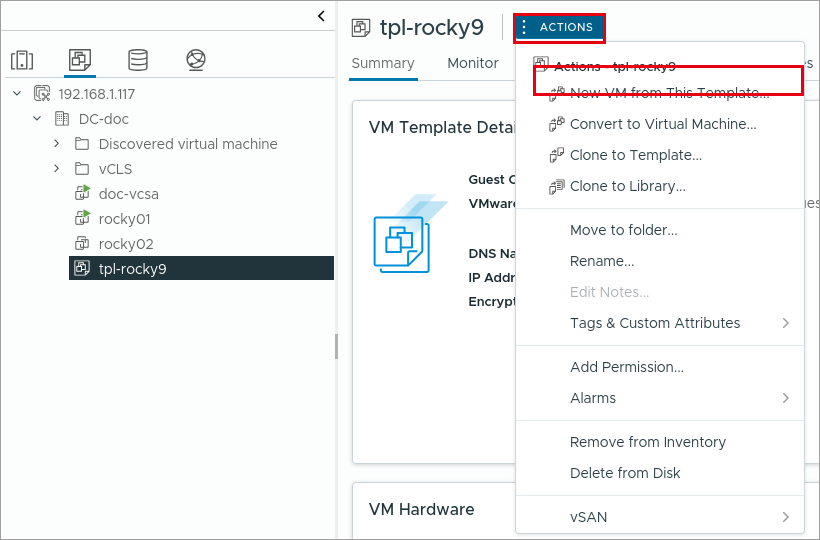Click the vCenter server icon beside 192.168.1.117

coord(42,94)
